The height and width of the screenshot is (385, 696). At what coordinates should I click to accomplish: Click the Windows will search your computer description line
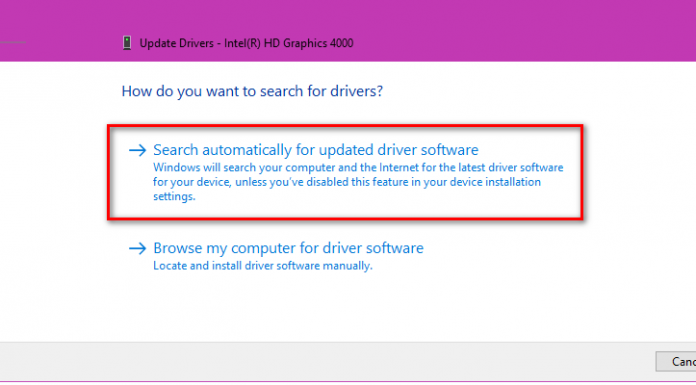(x=358, y=168)
